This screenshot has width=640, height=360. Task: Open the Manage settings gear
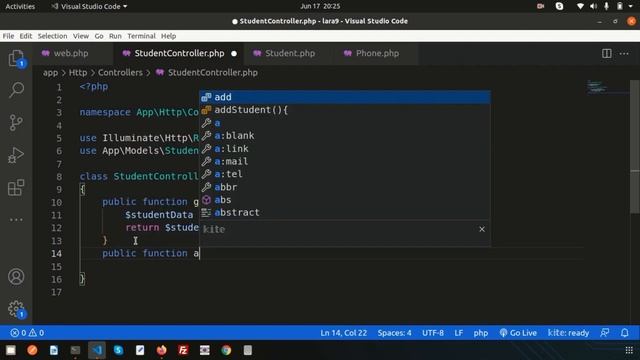pyautogui.click(x=16, y=309)
